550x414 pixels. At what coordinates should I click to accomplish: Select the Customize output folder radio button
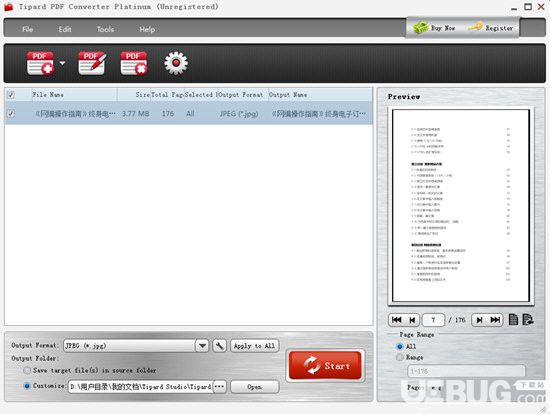coord(27,386)
